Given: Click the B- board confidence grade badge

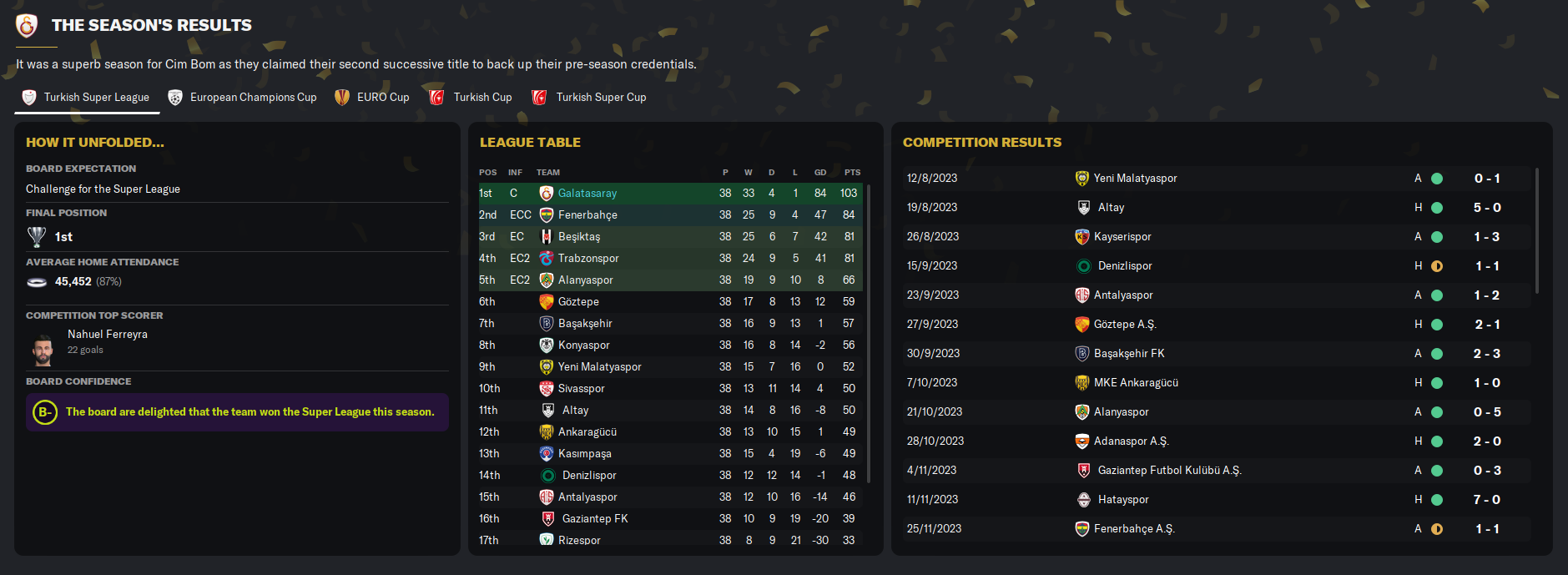Looking at the screenshot, I should pos(45,412).
